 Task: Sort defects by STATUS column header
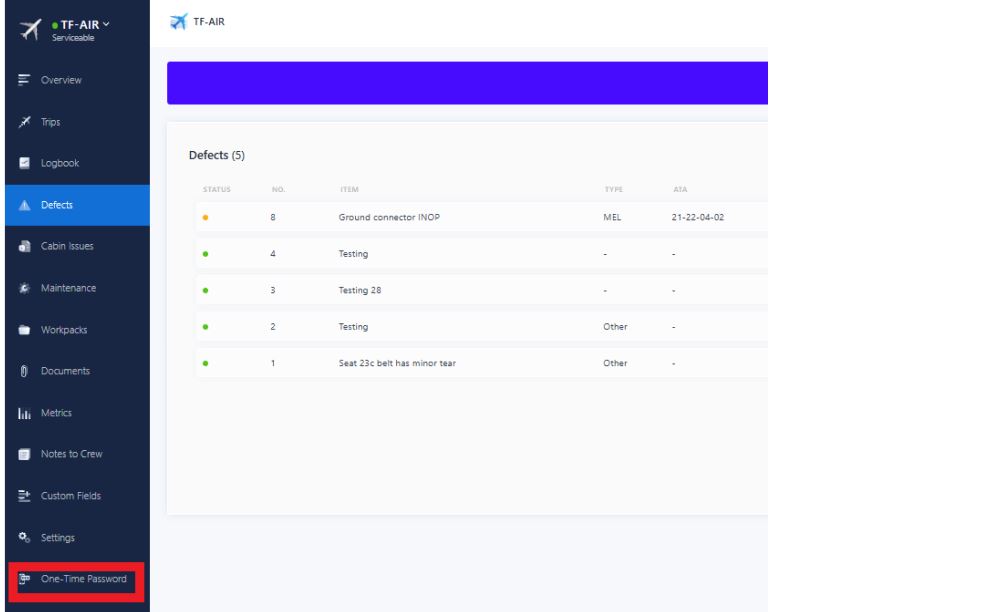[217, 189]
